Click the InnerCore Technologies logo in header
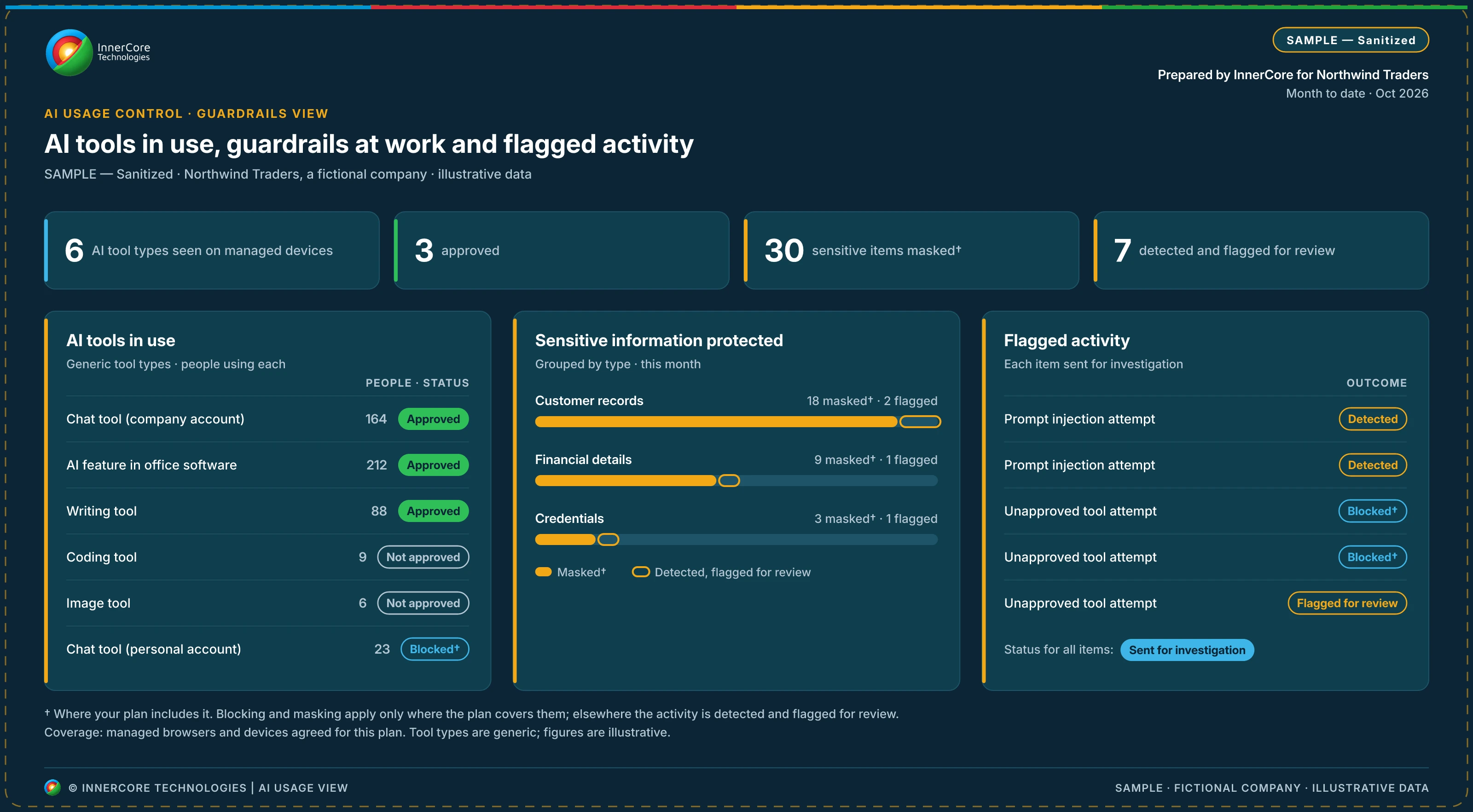The image size is (1473, 812). pyautogui.click(x=98, y=52)
